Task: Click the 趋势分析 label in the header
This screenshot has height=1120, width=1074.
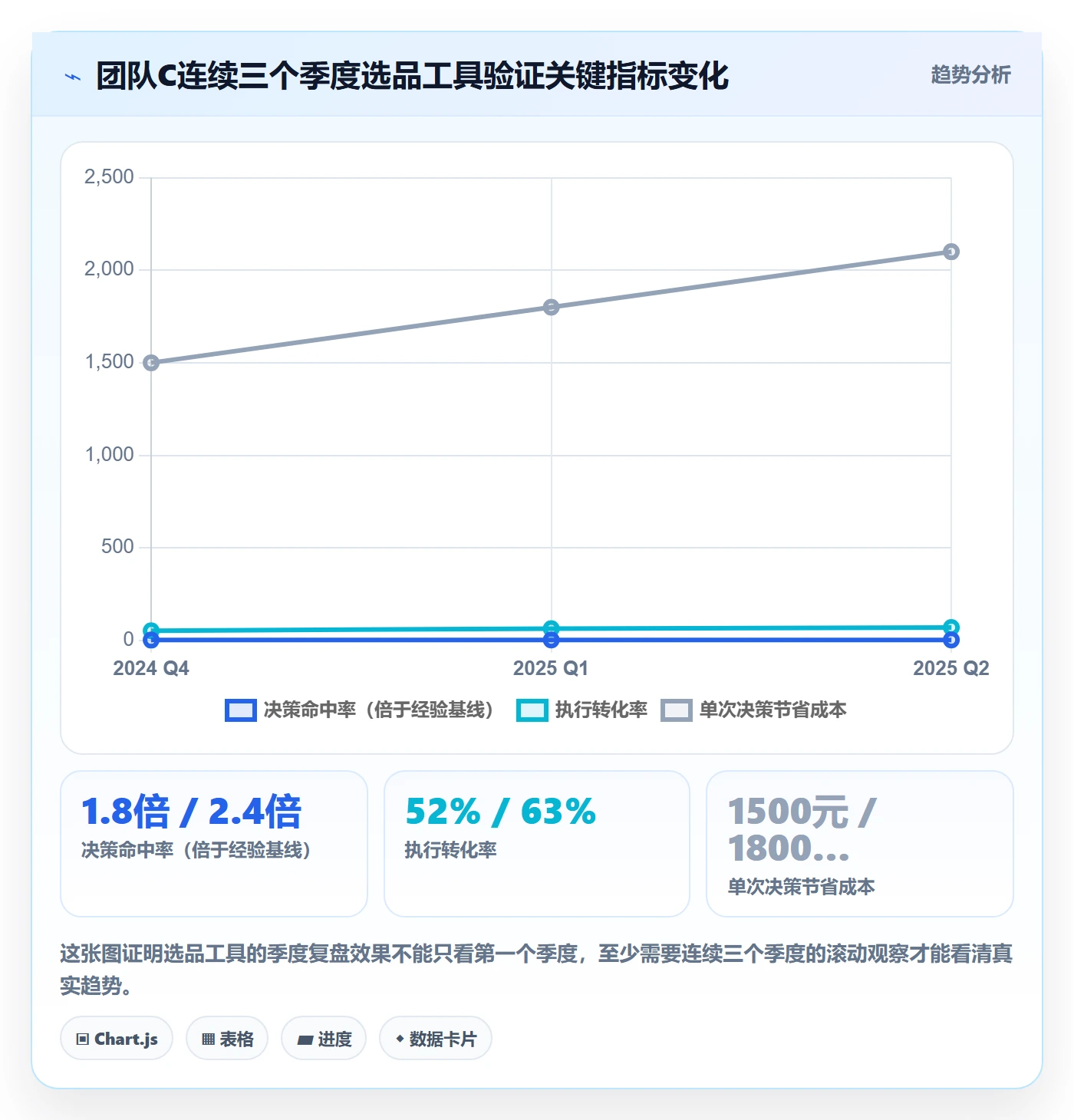Action: 970,75
